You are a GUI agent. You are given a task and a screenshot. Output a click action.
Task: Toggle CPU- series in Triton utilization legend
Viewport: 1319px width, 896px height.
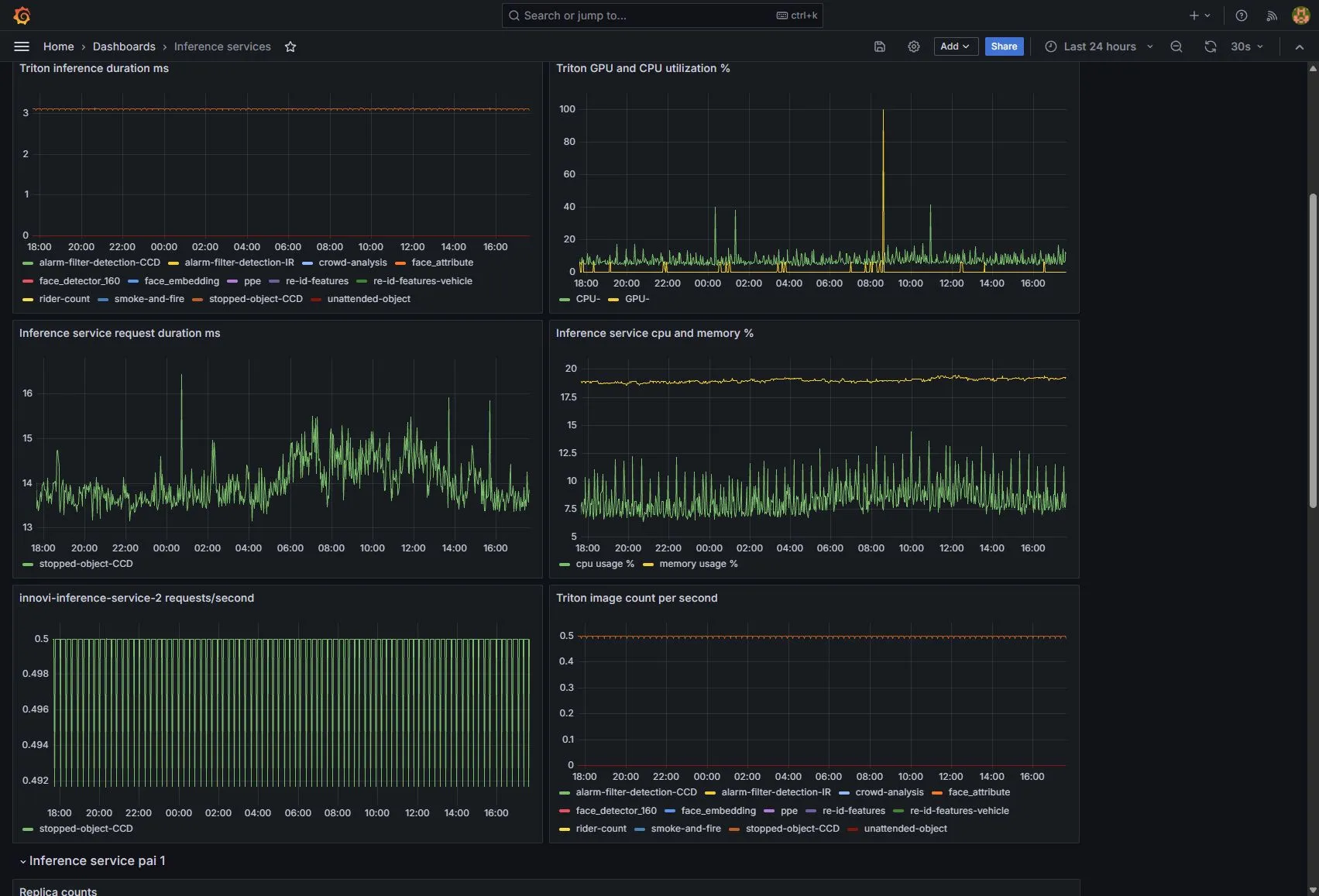[588, 299]
